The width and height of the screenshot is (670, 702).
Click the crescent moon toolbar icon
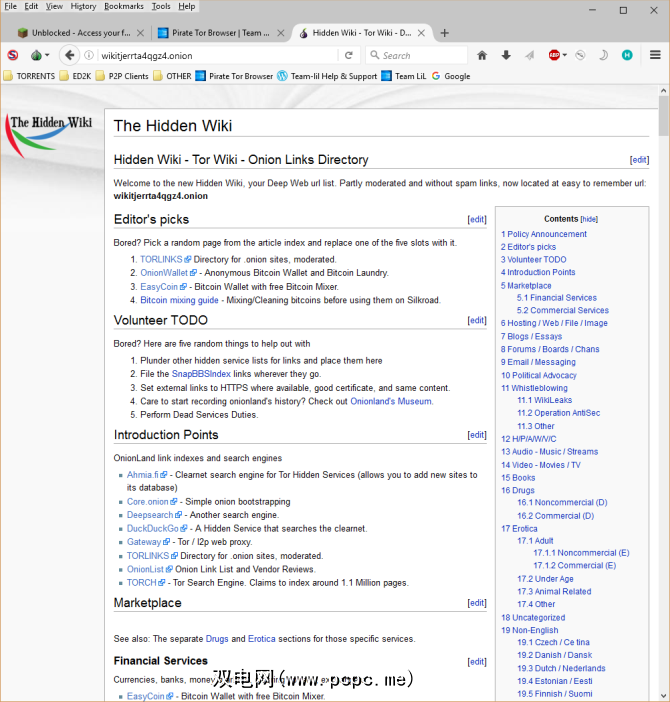[x=603, y=56]
